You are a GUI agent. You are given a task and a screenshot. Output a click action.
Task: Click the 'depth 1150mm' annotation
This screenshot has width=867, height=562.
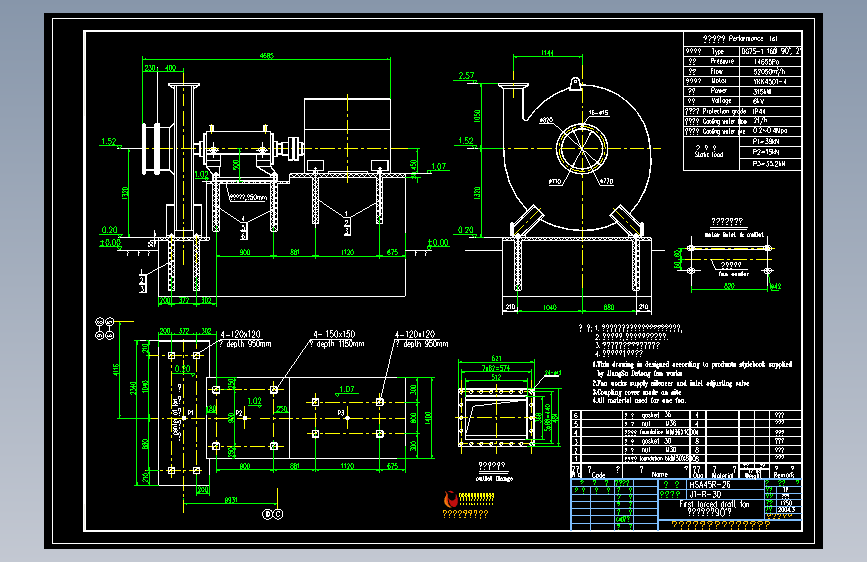[x=340, y=344]
